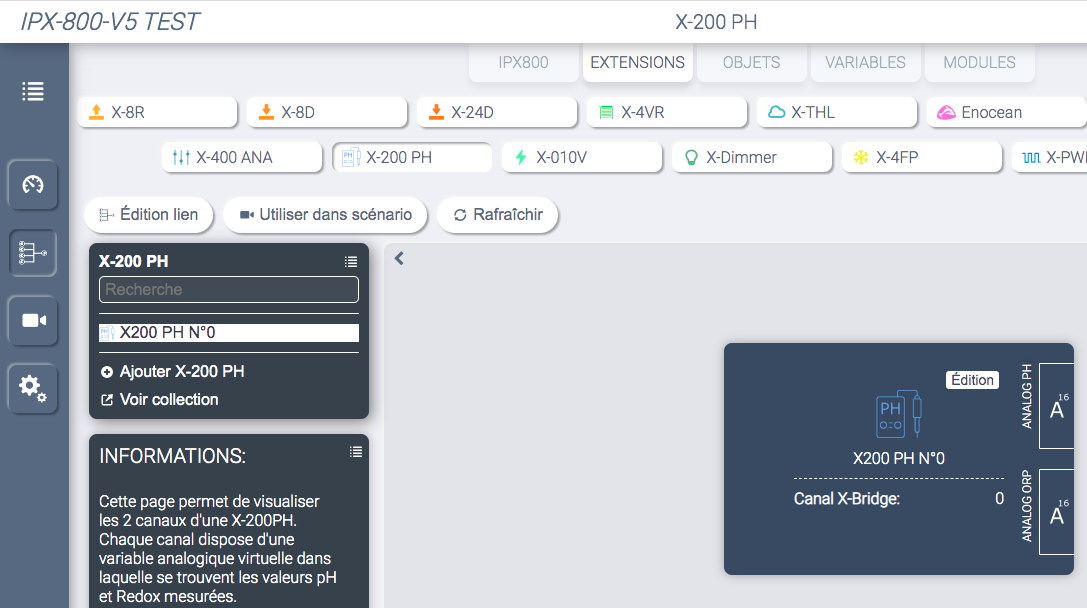The width and height of the screenshot is (1087, 608).
Task: Open the X-8R extension
Action: tap(157, 112)
